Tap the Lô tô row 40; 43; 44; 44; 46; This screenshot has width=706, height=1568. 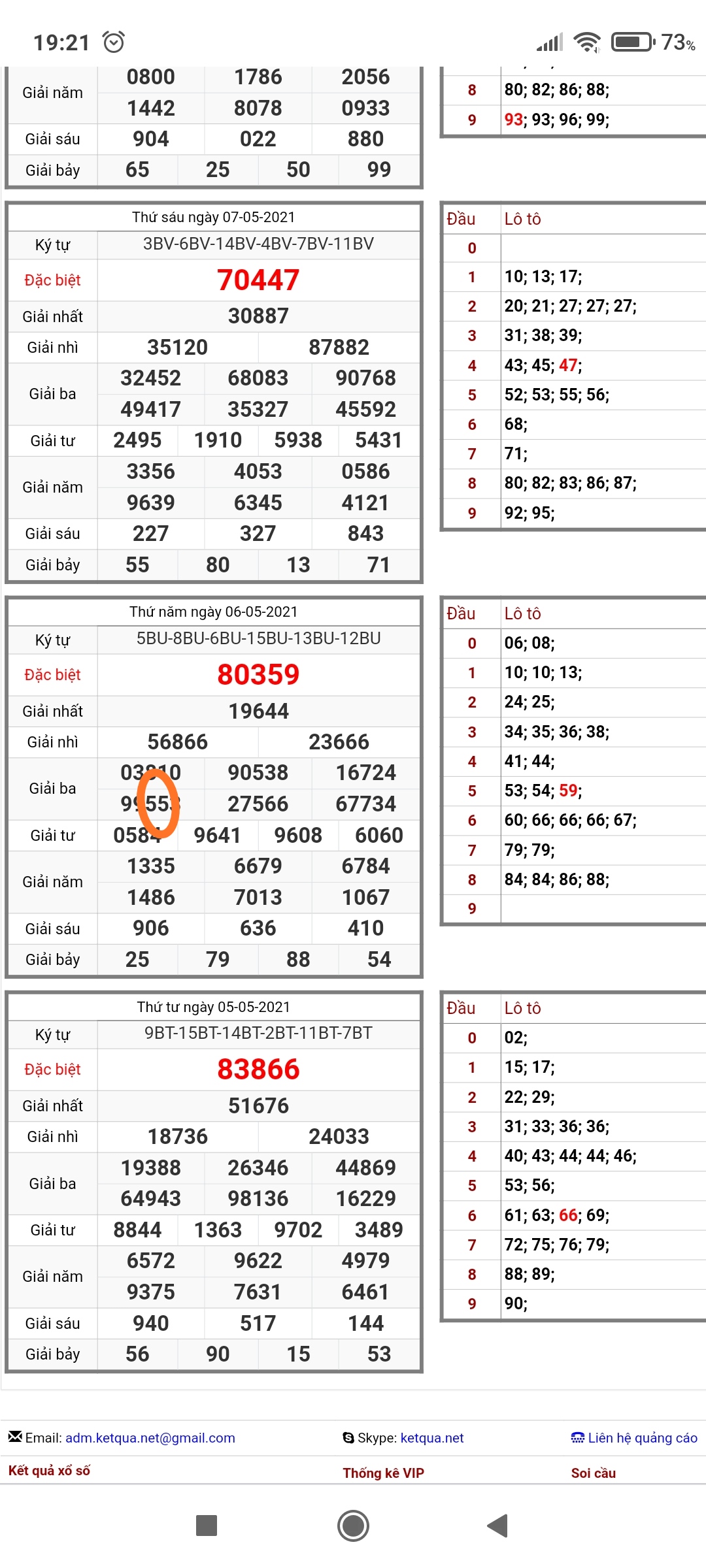570,1156
